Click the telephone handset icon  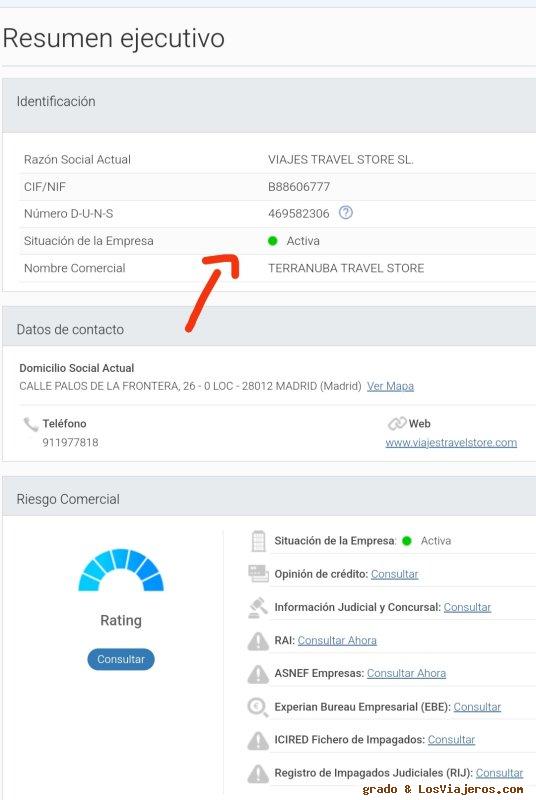[x=31, y=424]
